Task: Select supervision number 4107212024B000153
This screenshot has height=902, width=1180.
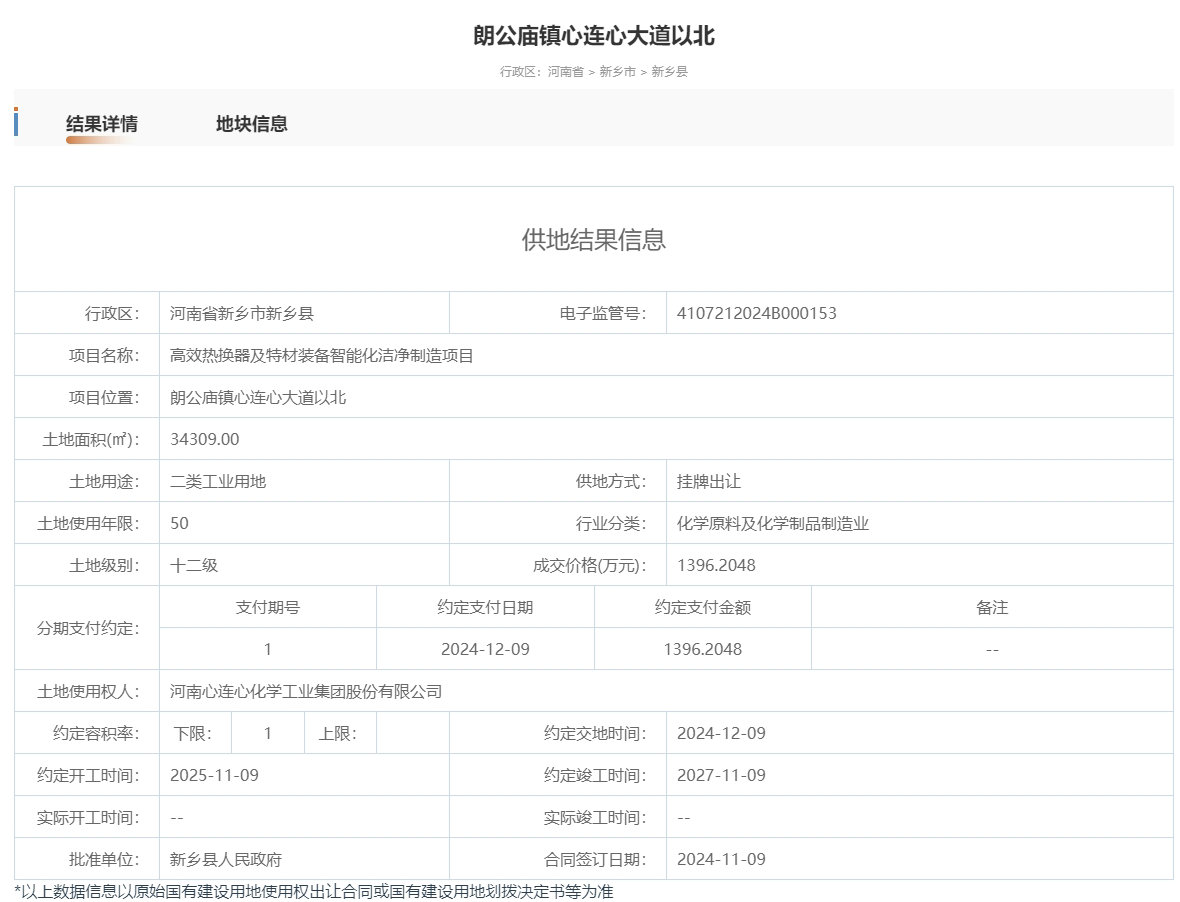Action: pyautogui.click(x=756, y=313)
